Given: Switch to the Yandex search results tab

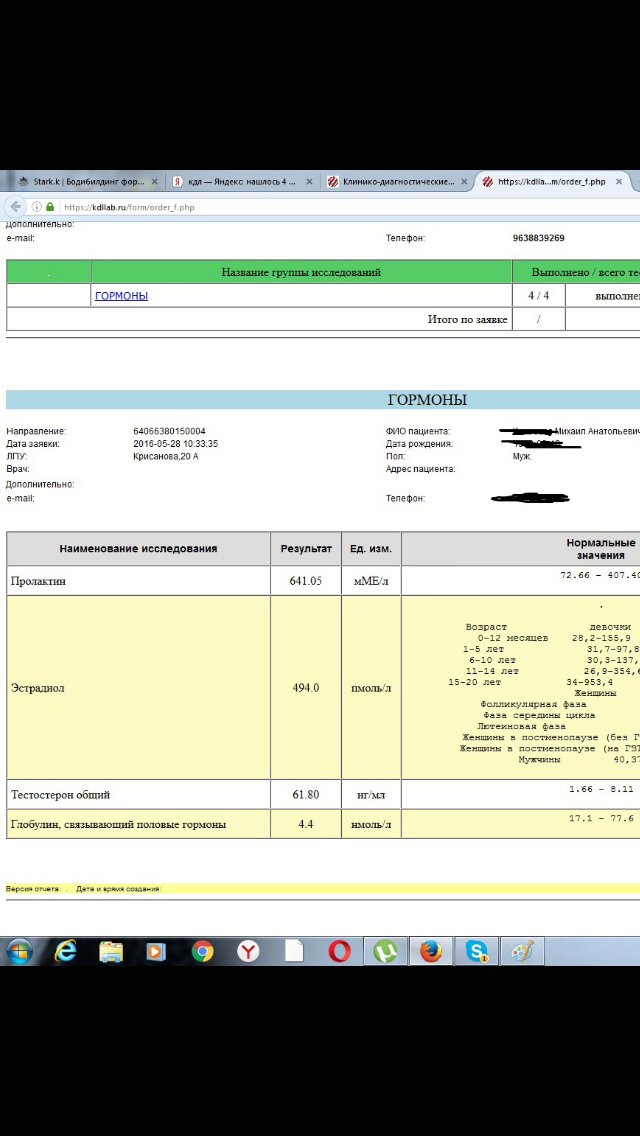Looking at the screenshot, I should [x=235, y=182].
